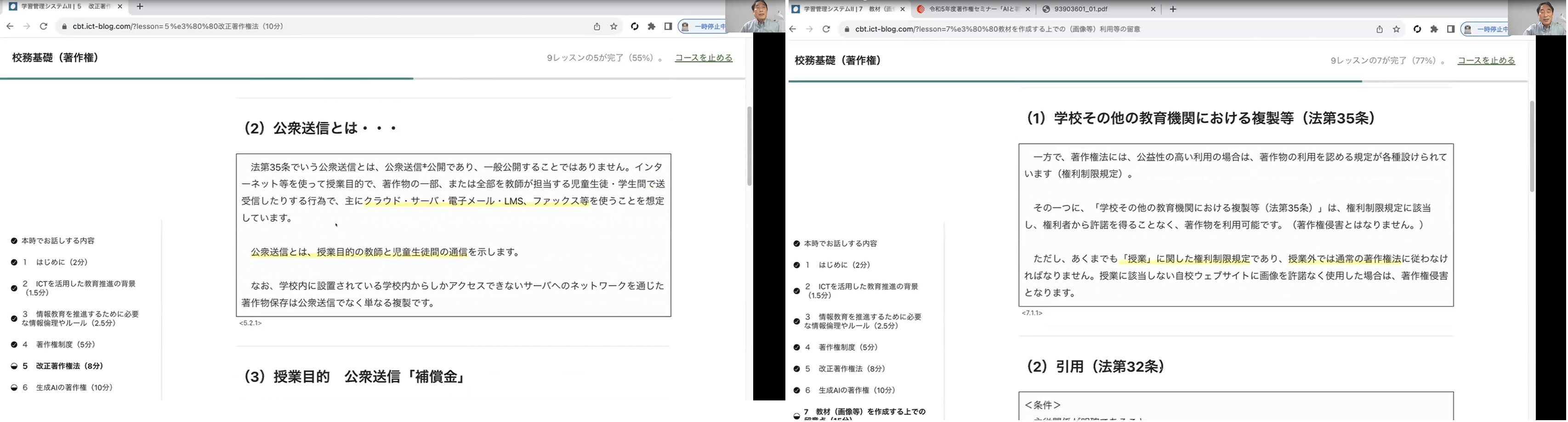The width and height of the screenshot is (1568, 422).
Task: Open 本時でお話しする内容 in the left window sidebar
Action: 58,241
